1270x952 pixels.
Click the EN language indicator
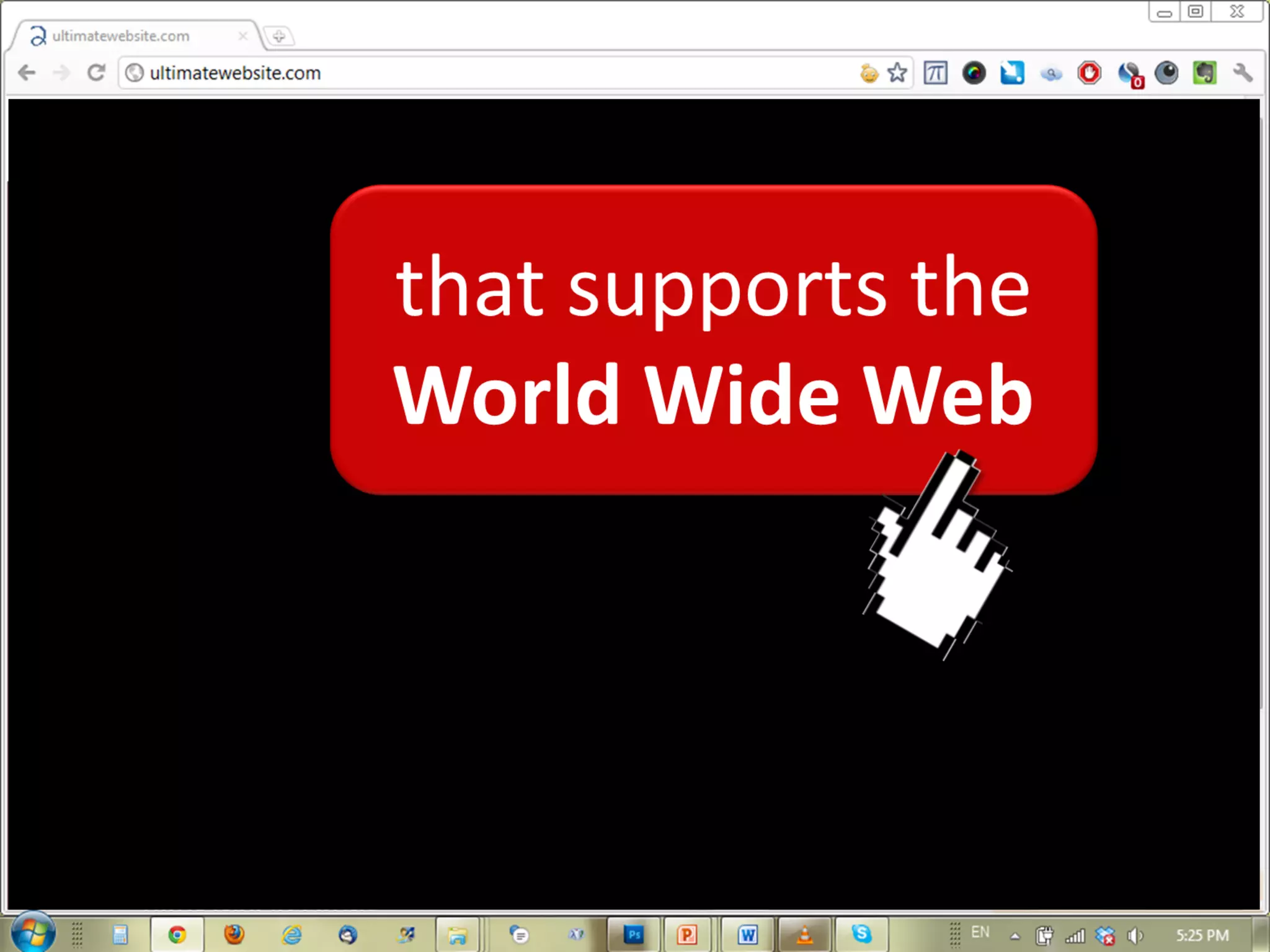pyautogui.click(x=980, y=932)
